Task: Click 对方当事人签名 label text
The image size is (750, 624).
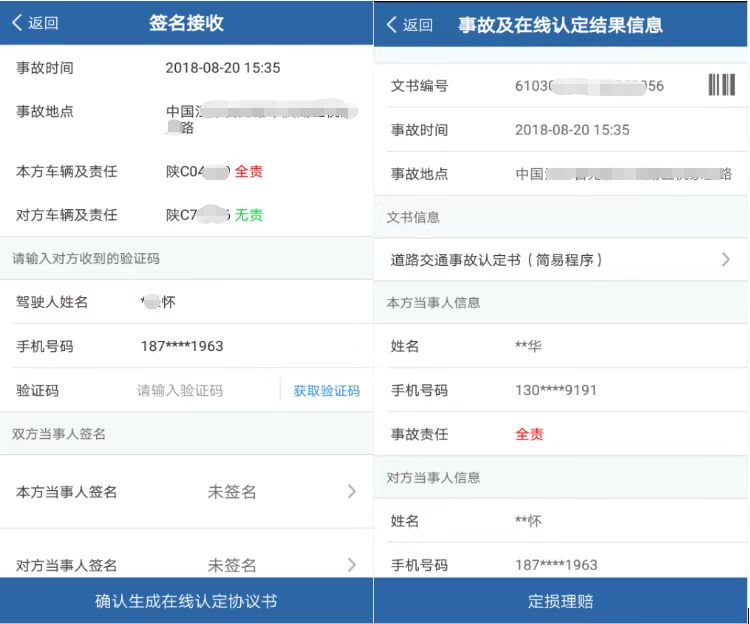Action: tap(66, 565)
